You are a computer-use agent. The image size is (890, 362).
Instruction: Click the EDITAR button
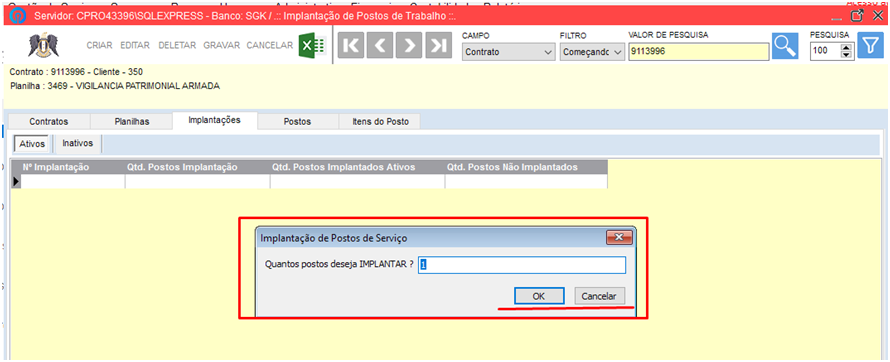pos(135,45)
